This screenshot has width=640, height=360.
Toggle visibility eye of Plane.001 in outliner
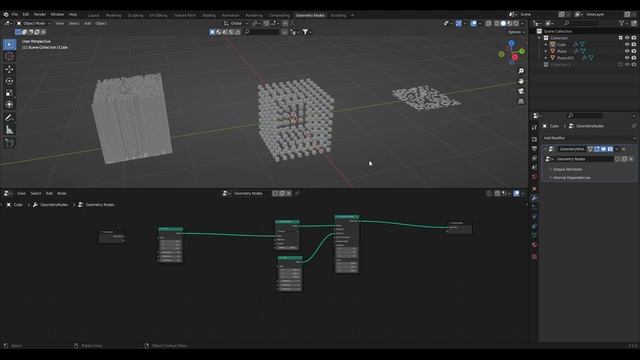627,58
